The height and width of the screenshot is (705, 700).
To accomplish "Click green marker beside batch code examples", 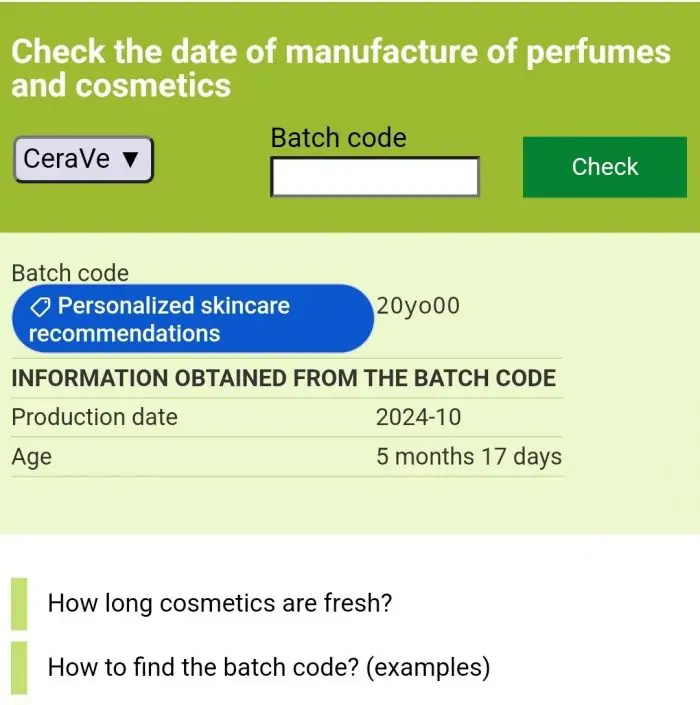I will (19, 668).
